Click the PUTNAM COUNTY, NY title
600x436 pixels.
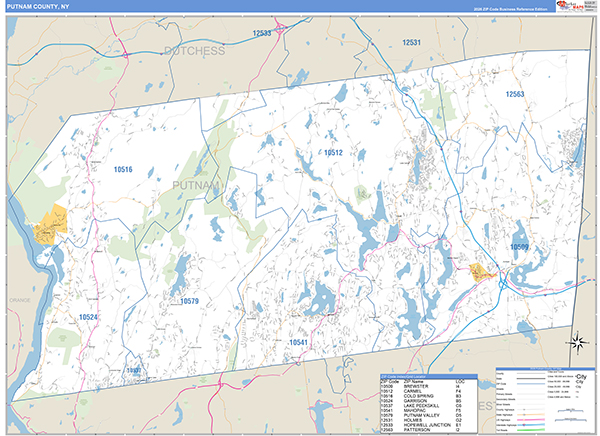[x=38, y=7]
